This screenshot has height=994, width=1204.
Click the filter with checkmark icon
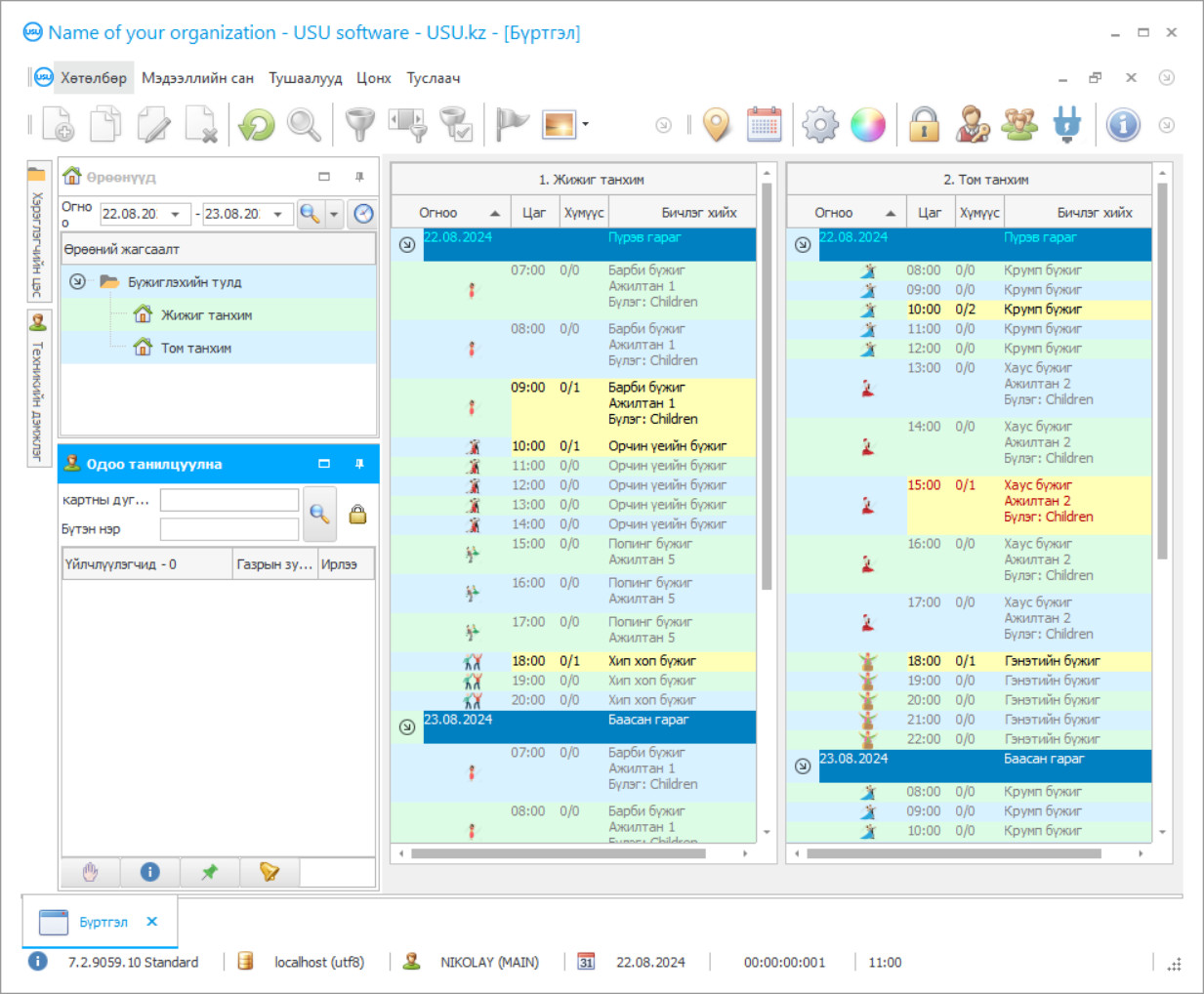[456, 125]
